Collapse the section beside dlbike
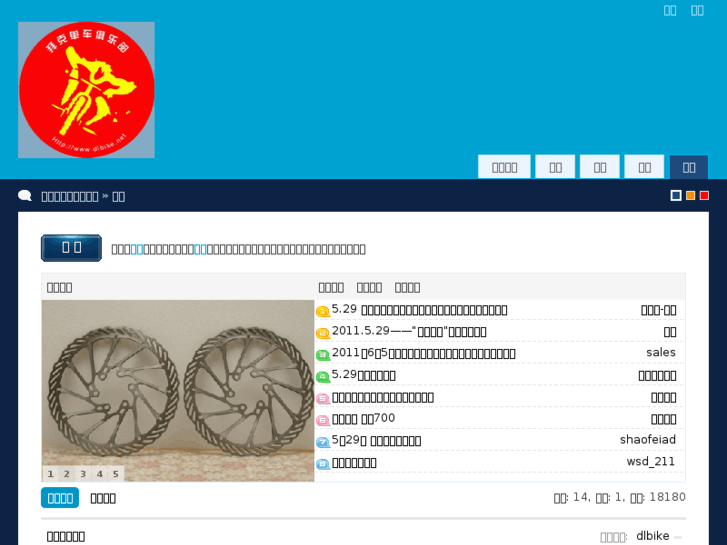The width and height of the screenshot is (727, 545). click(678, 537)
